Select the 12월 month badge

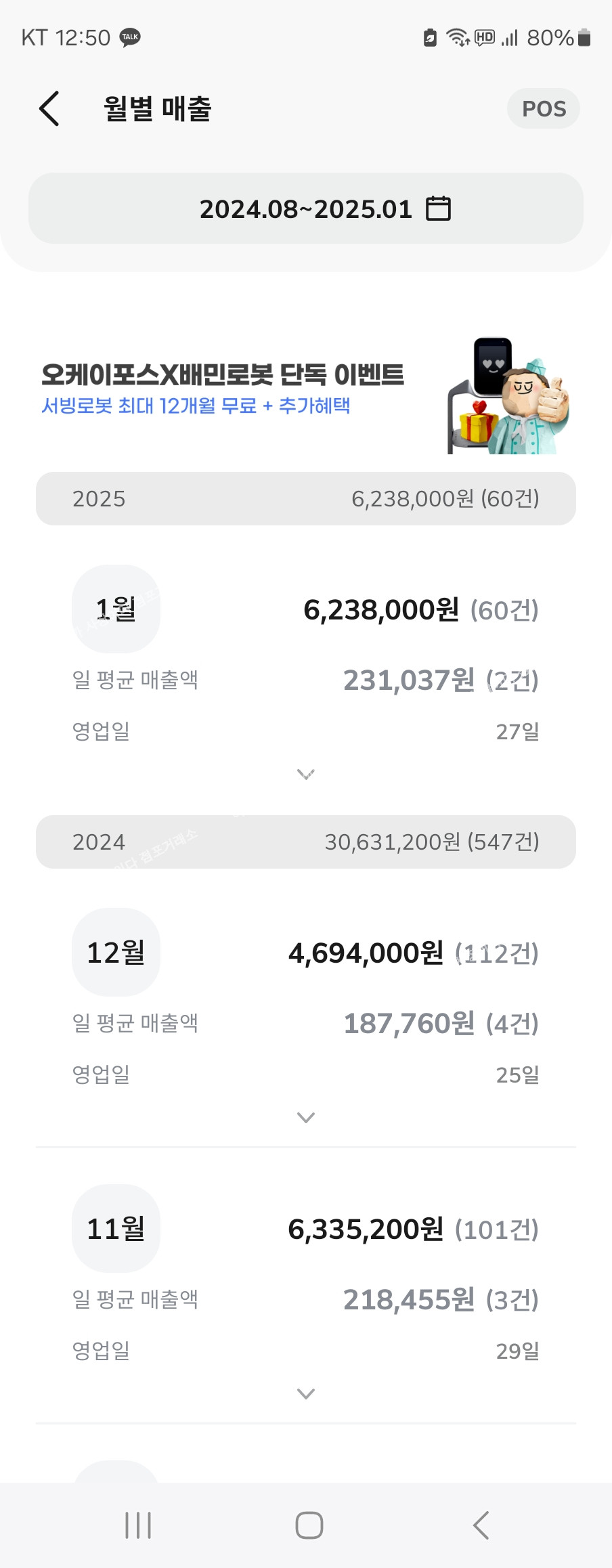coord(116,952)
